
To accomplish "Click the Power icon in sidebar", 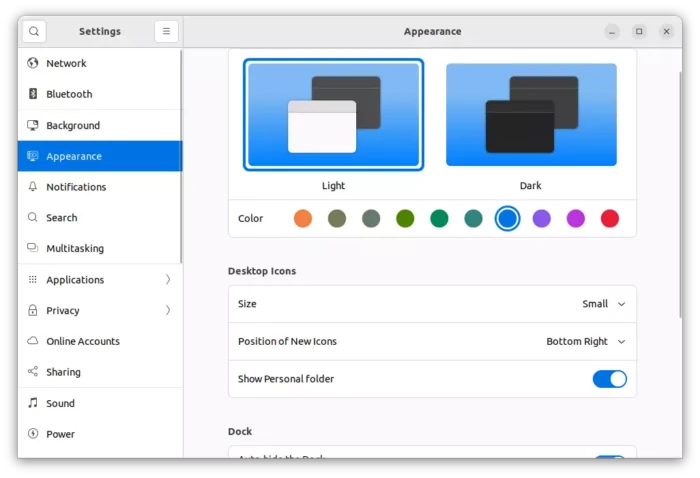I will click(33, 433).
